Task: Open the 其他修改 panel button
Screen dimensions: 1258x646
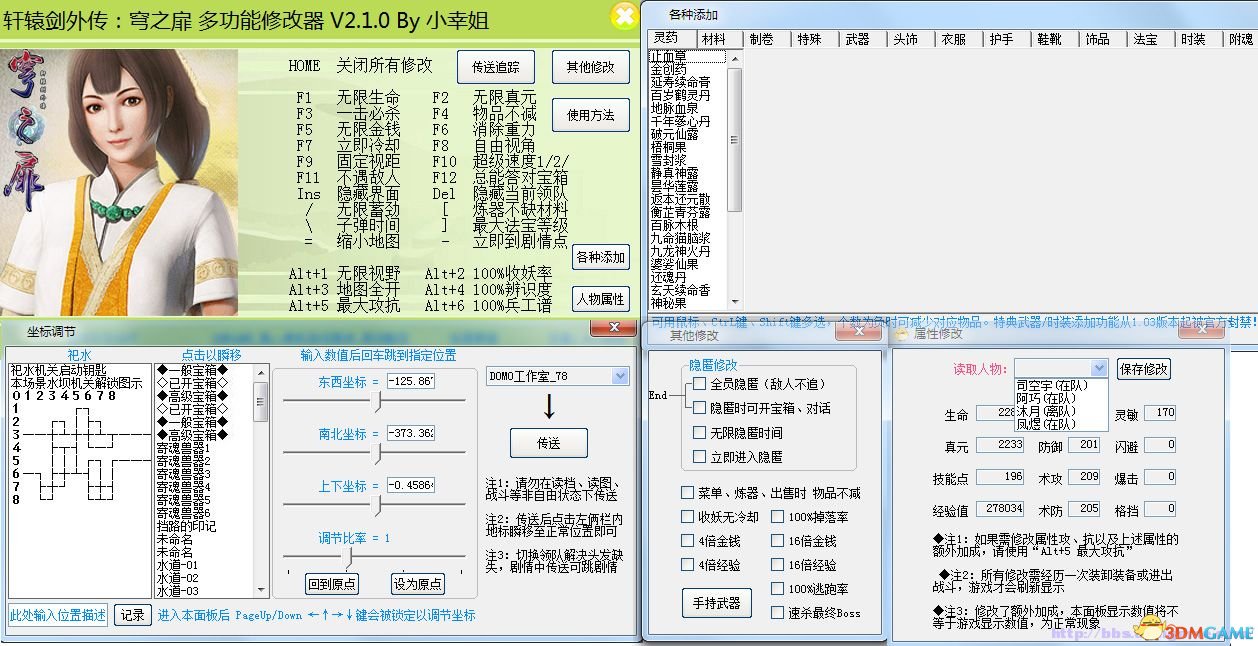Action: click(591, 67)
